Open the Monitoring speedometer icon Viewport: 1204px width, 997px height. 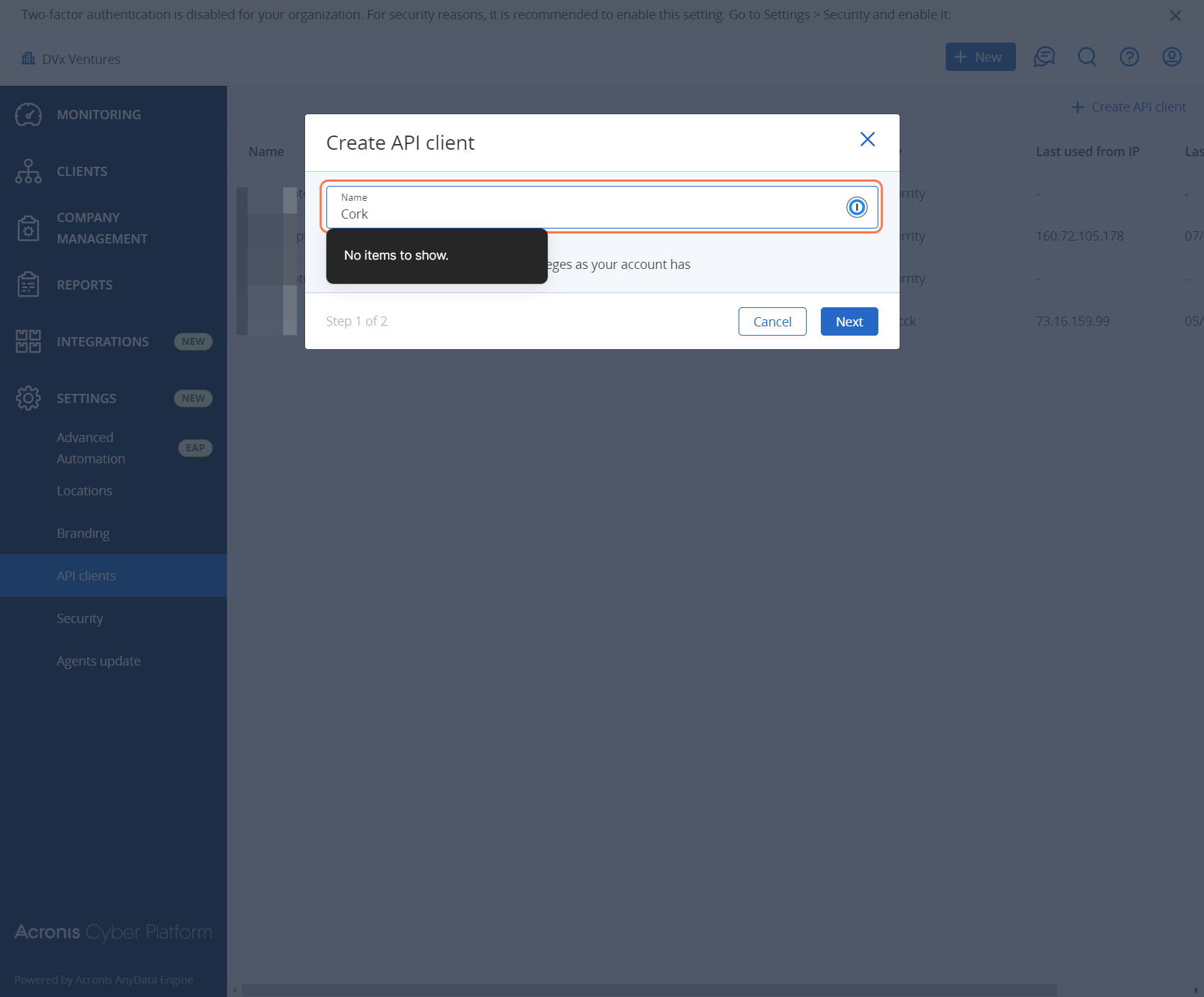click(x=28, y=114)
